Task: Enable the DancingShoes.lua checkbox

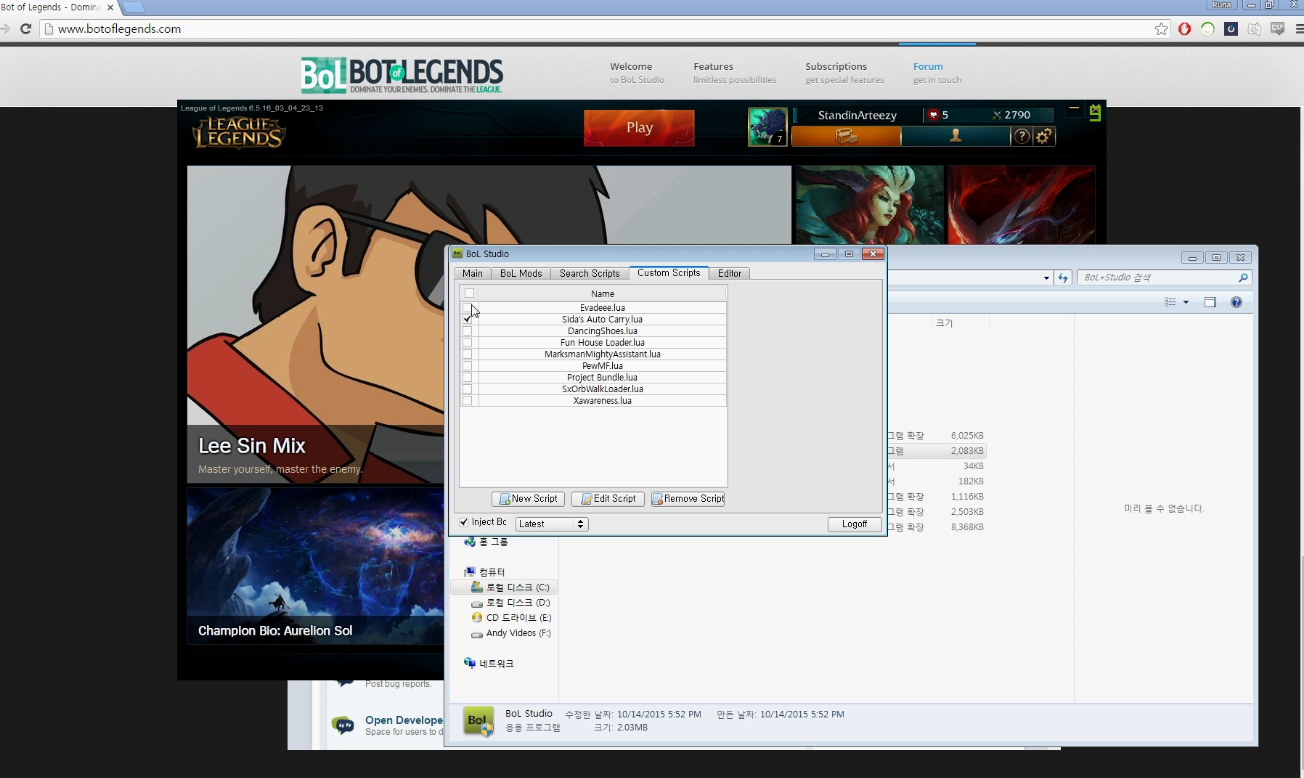Action: [x=467, y=331]
